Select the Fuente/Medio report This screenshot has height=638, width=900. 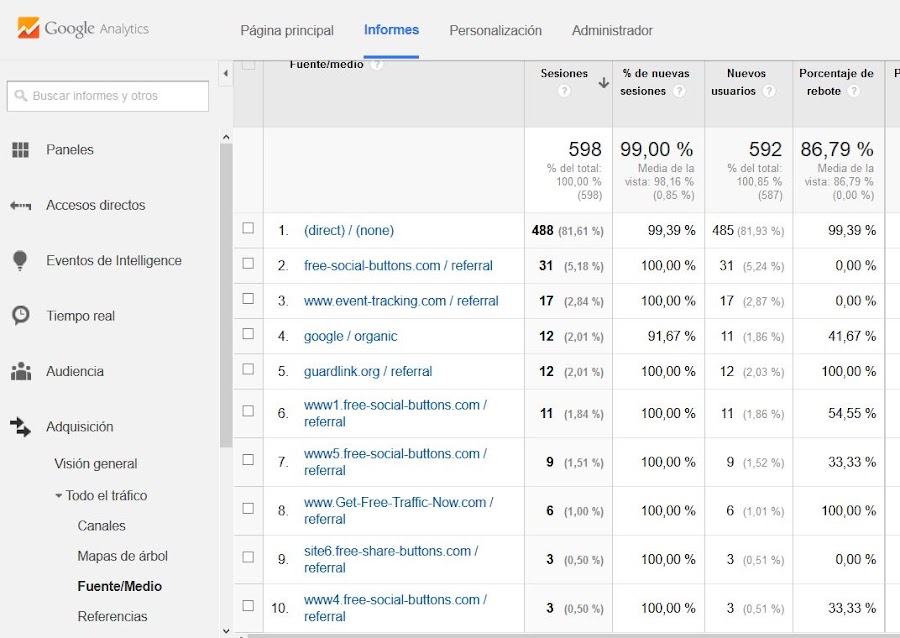[x=120, y=586]
